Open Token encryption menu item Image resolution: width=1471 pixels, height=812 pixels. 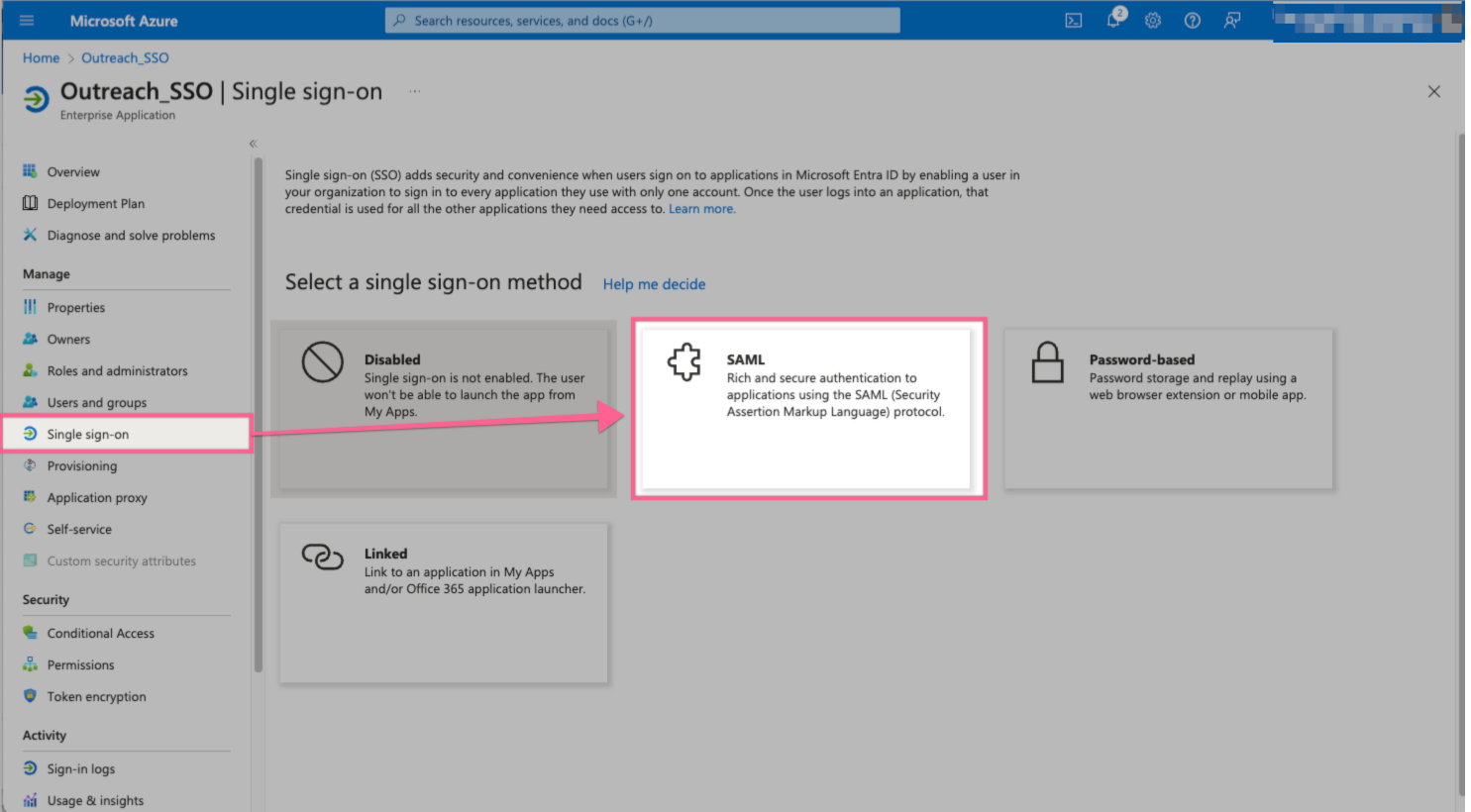(x=97, y=696)
